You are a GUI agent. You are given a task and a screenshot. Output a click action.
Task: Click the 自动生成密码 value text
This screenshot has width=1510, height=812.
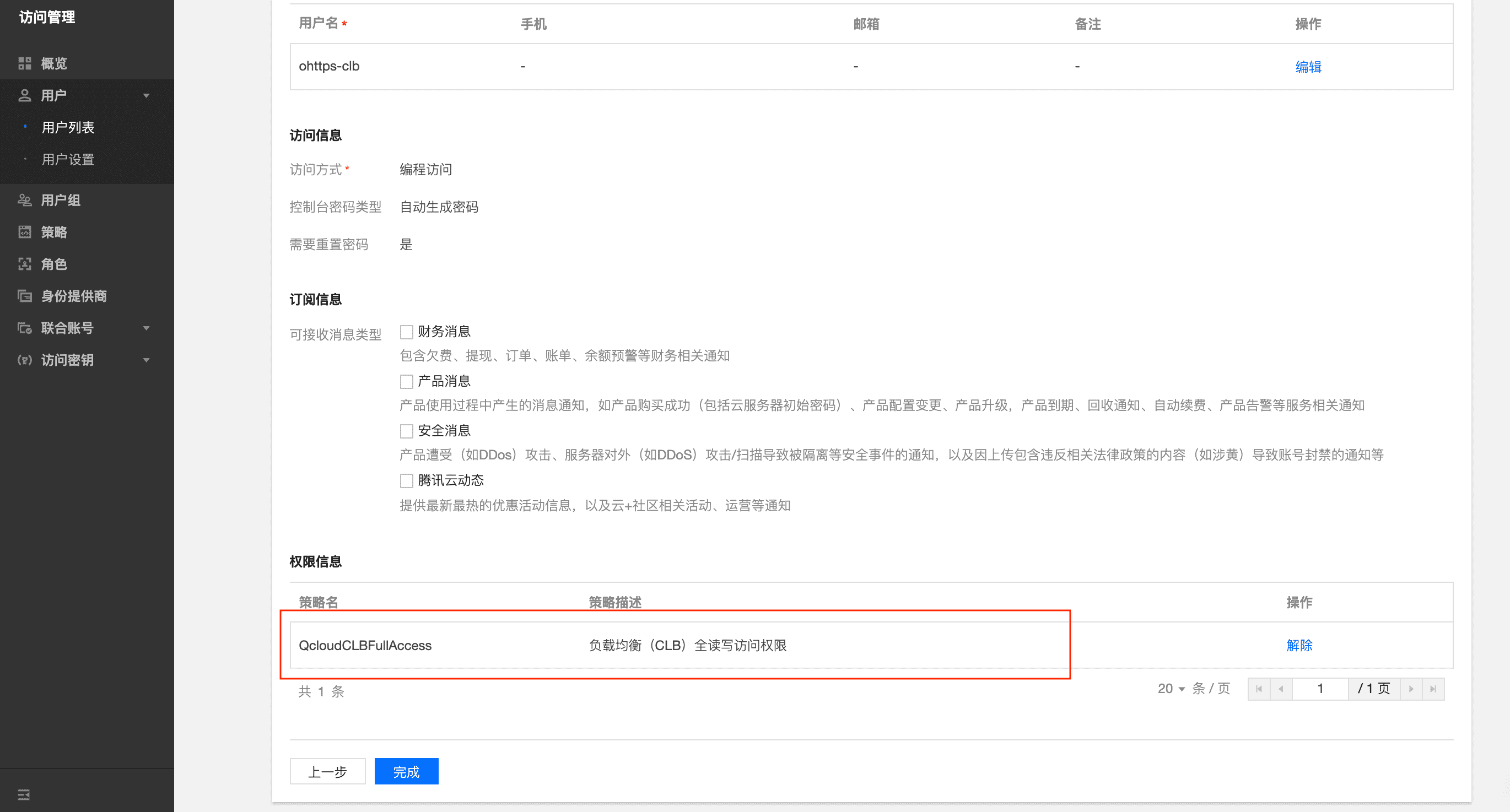pyautogui.click(x=439, y=207)
